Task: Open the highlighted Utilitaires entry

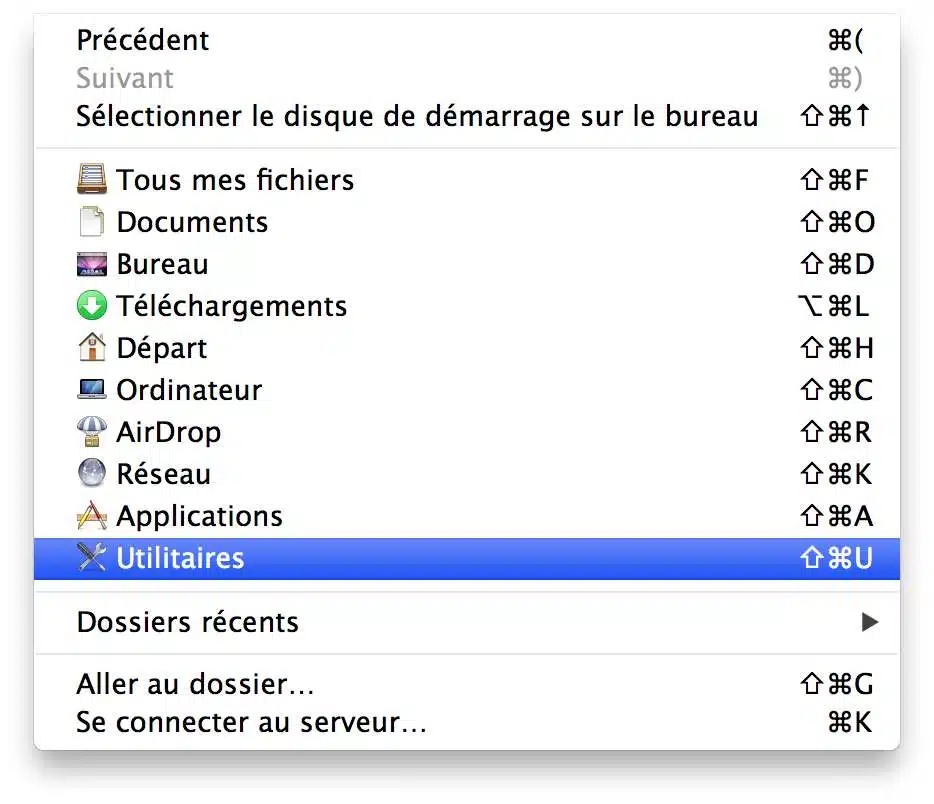Action: point(467,558)
